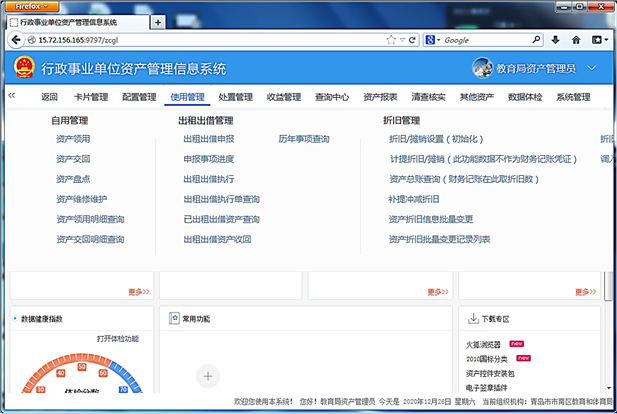Screen dimensions: 617x414
Task: Select the 使用管理 menu tab
Action: click(x=187, y=97)
